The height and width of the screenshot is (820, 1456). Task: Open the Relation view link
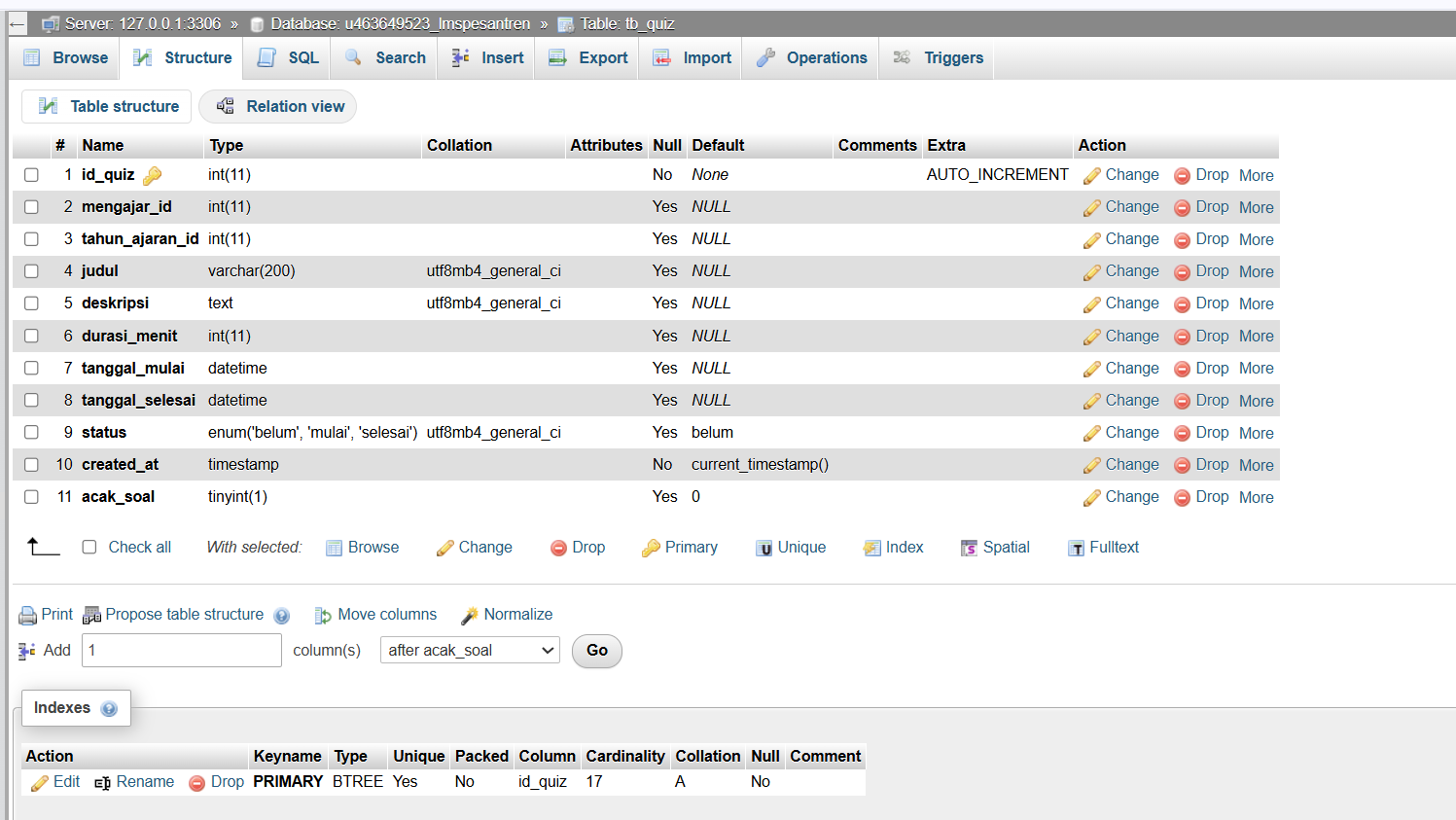click(278, 107)
